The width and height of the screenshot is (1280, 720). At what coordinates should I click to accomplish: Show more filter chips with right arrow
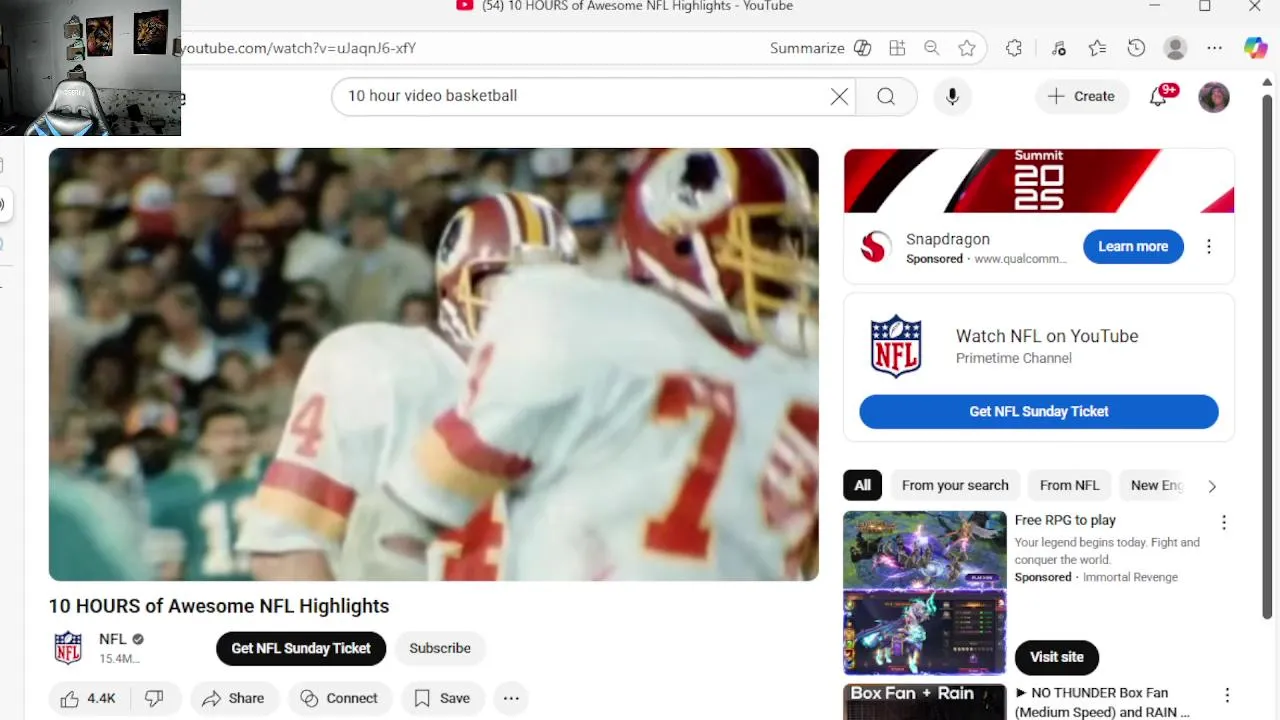point(1212,486)
